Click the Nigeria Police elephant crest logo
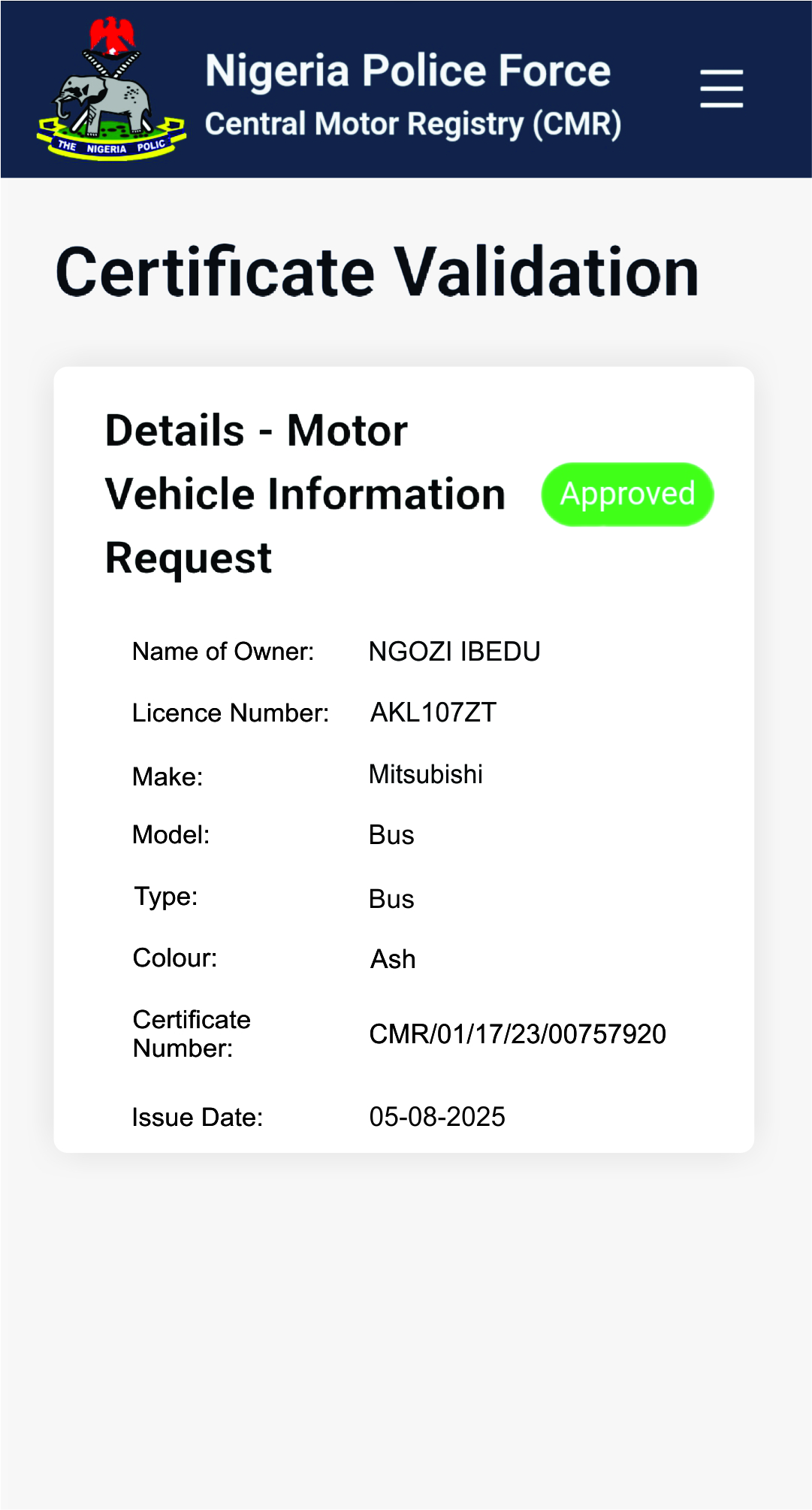The image size is (812, 1510). point(111,90)
